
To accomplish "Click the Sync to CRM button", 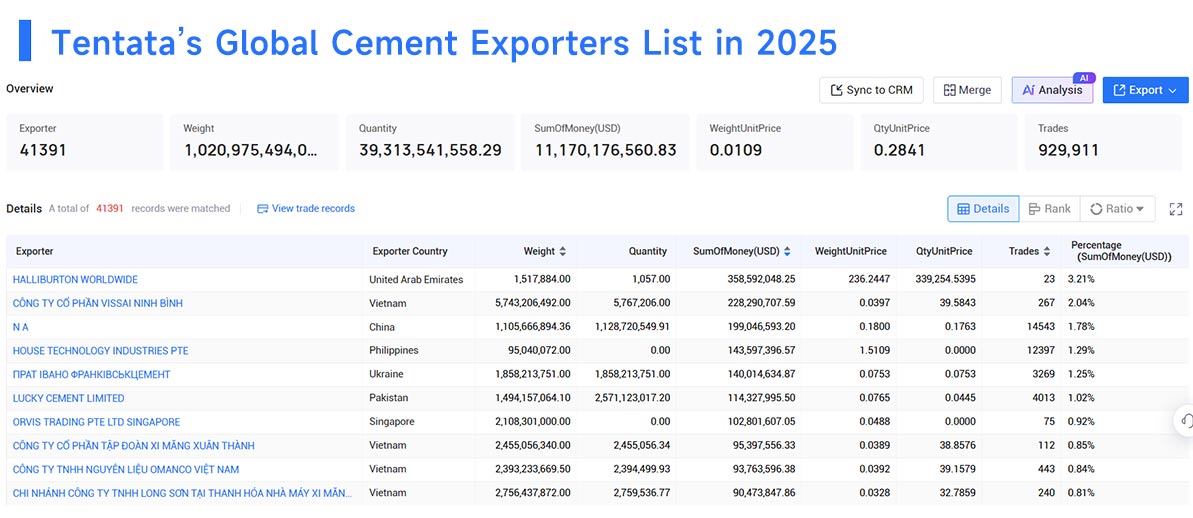I will coord(871,90).
